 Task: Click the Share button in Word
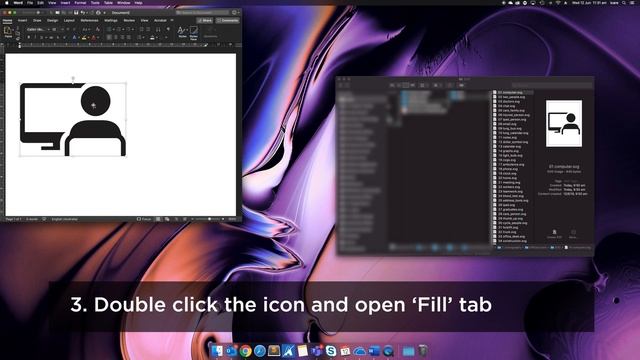click(204, 20)
